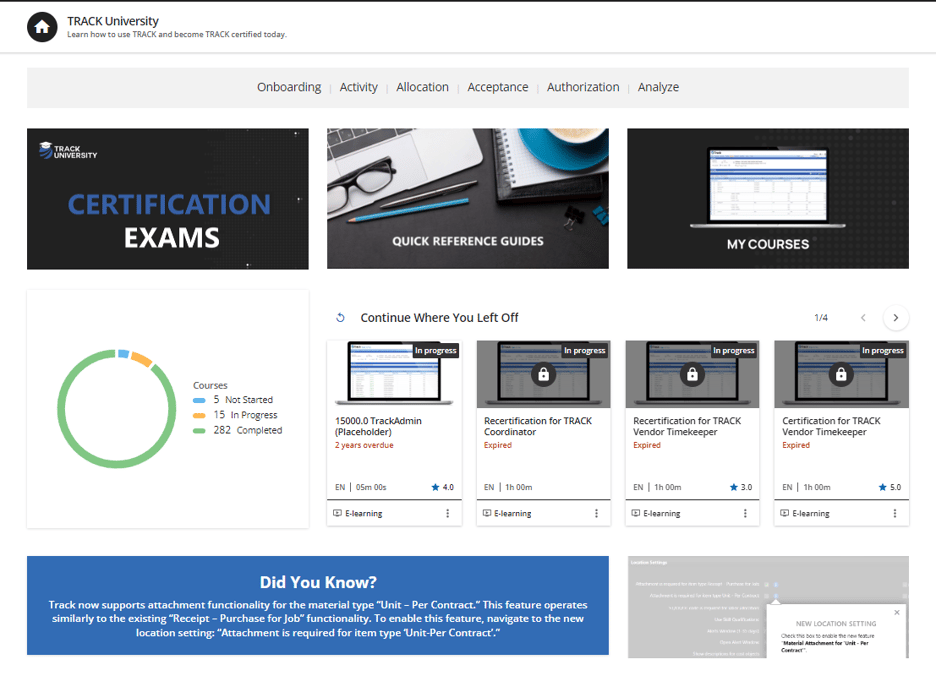Viewport: 936px width, 676px height.
Task: Advance course carousel with right chevron
Action: click(x=895, y=317)
